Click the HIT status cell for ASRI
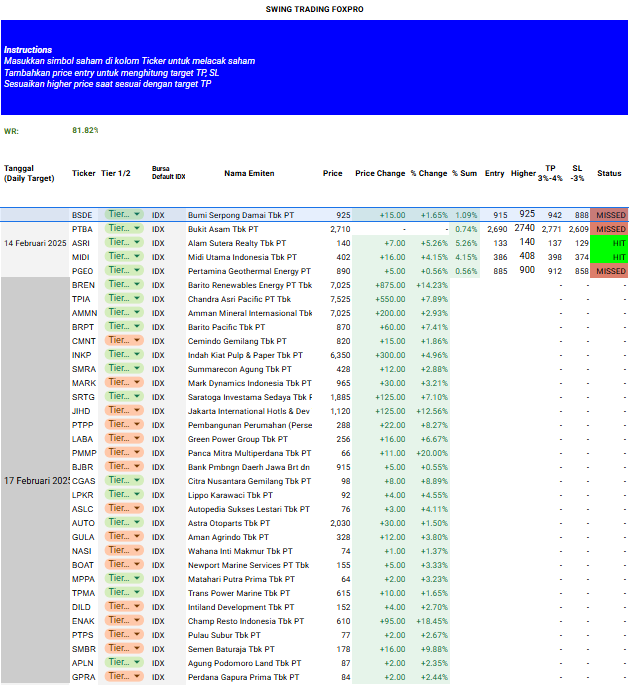The image size is (629, 685). [x=609, y=243]
